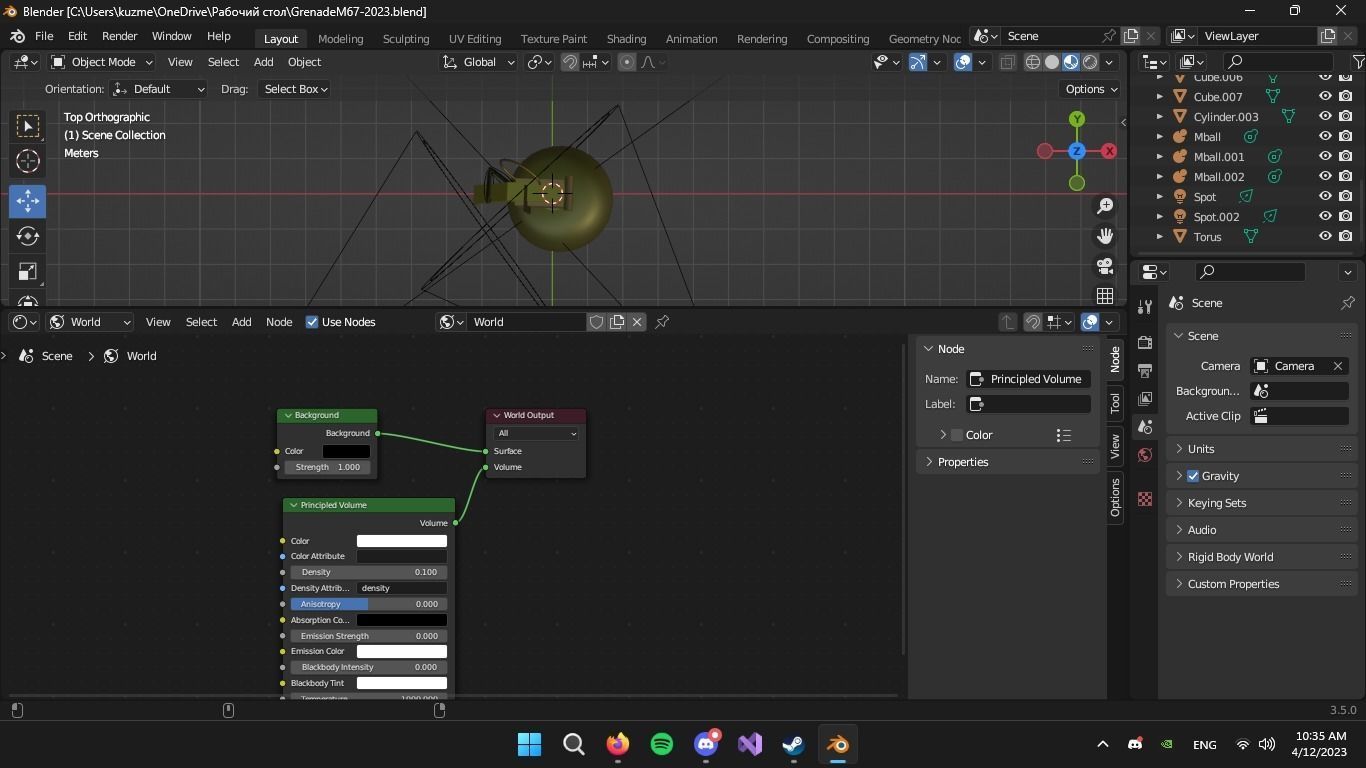Open the Tool sidebar tab in node editor
Viewport: 1366px width, 768px height.
click(x=1115, y=404)
